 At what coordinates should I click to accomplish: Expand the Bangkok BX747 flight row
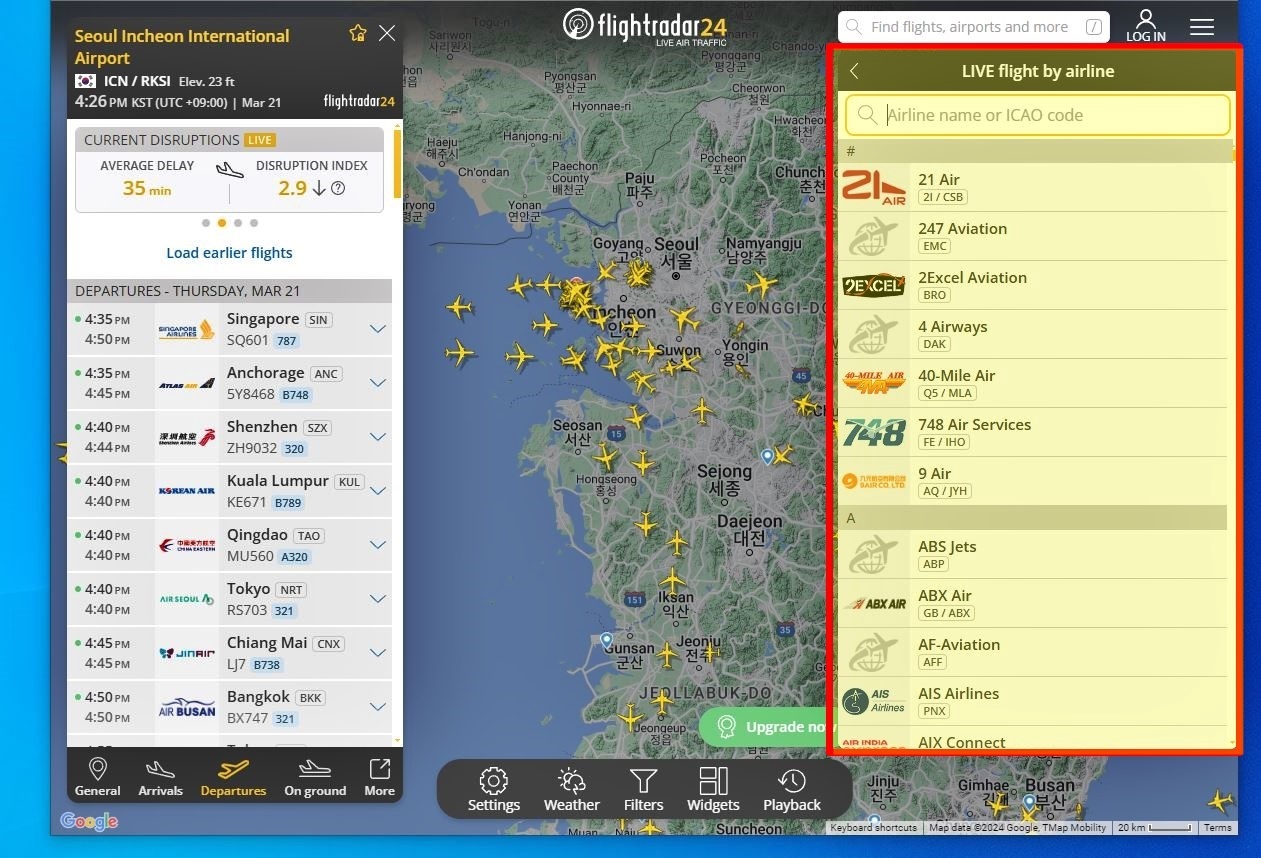(x=378, y=707)
